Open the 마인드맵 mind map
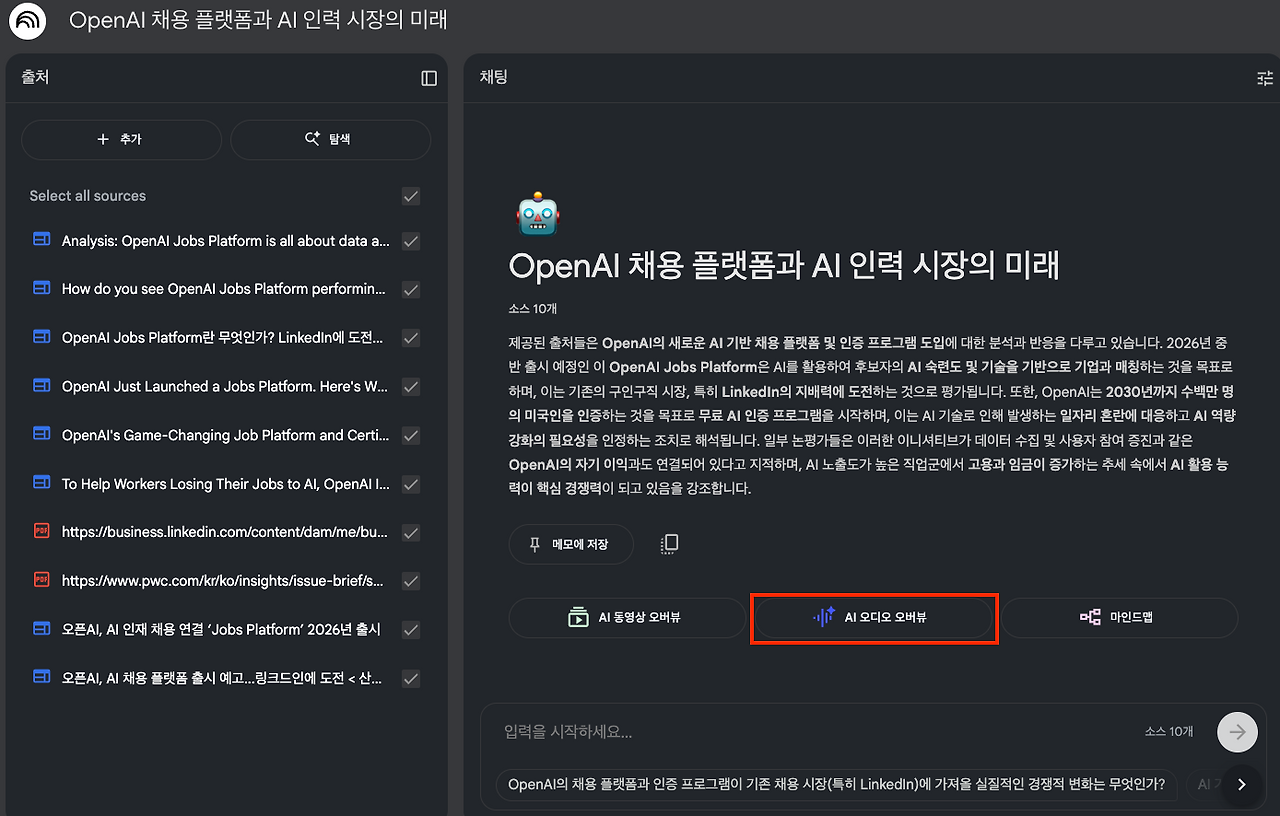This screenshot has width=1280, height=816. point(1120,618)
